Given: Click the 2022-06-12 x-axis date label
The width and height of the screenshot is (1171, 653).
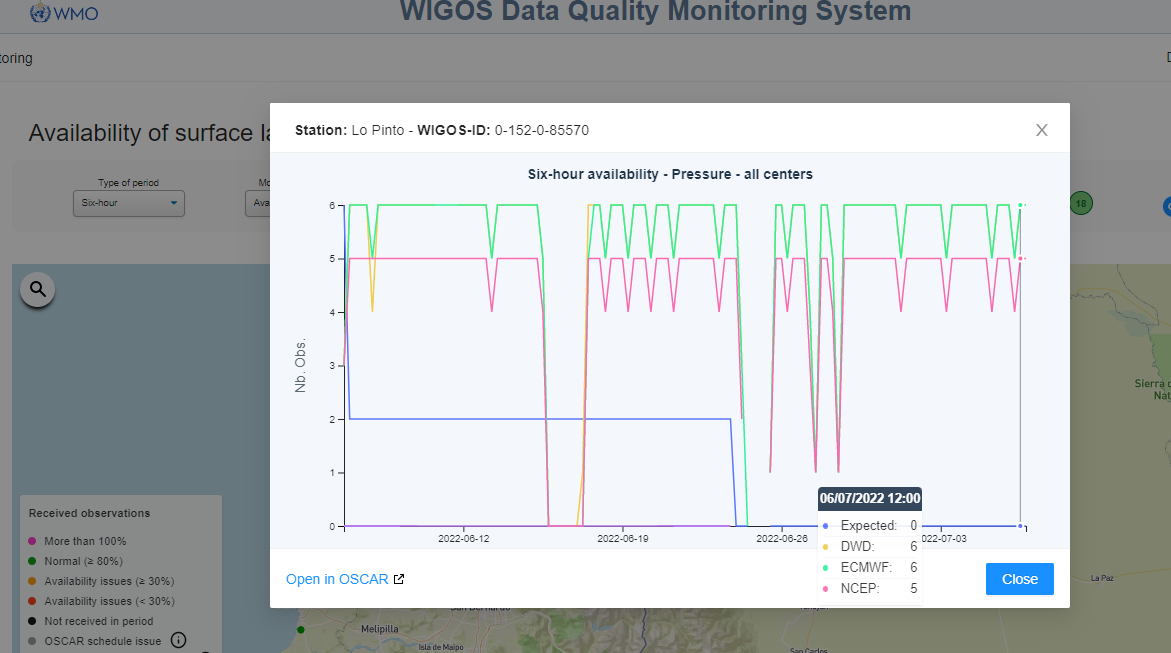Looking at the screenshot, I should pos(464,539).
